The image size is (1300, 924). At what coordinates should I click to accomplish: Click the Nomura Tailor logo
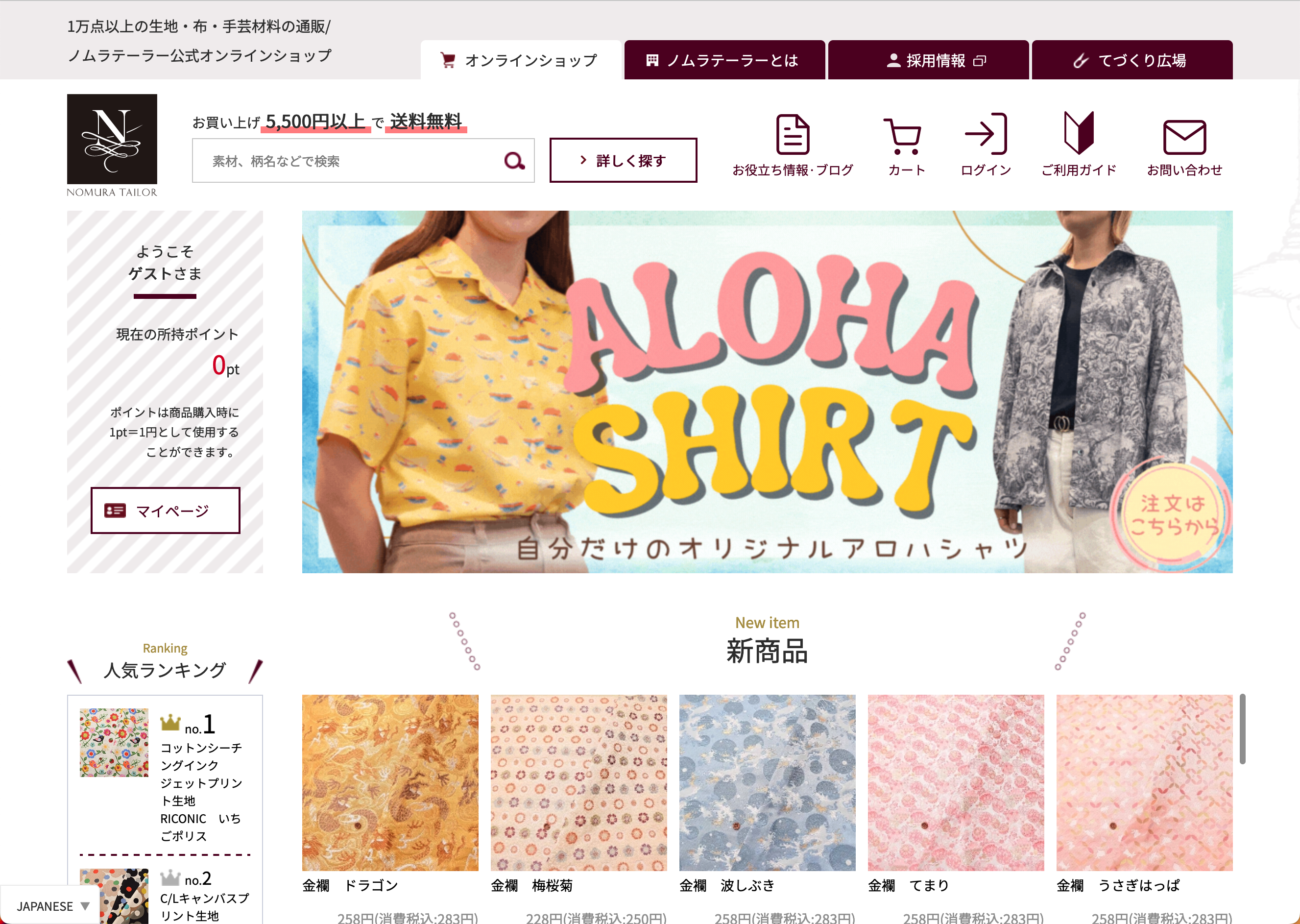pyautogui.click(x=112, y=146)
